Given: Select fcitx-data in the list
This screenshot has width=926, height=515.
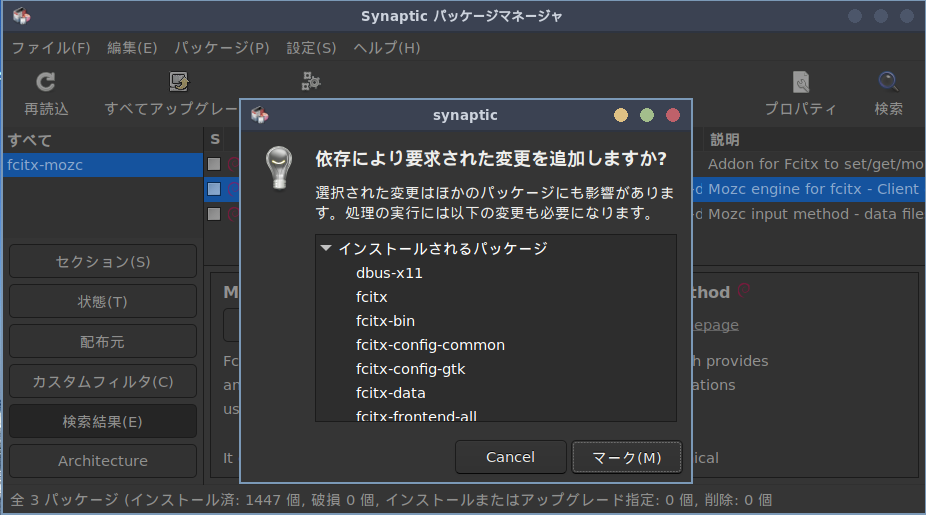Looking at the screenshot, I should [390, 393].
